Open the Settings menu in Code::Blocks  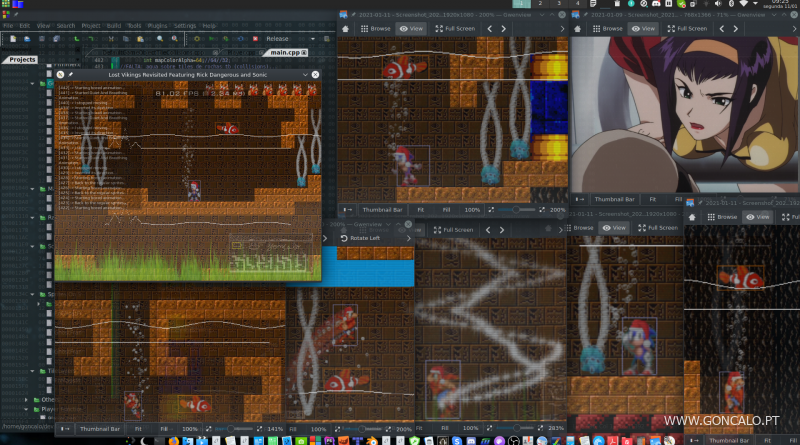coord(185,26)
